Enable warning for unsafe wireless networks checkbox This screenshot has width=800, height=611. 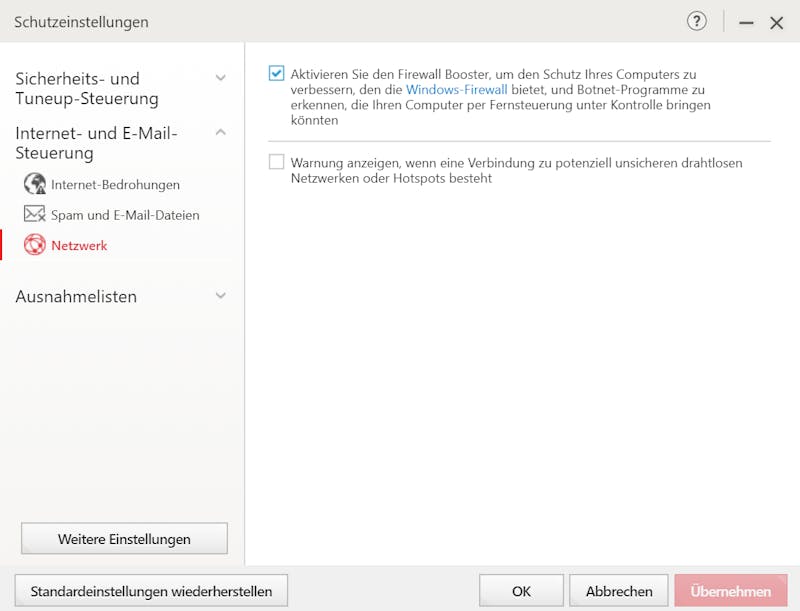(277, 162)
